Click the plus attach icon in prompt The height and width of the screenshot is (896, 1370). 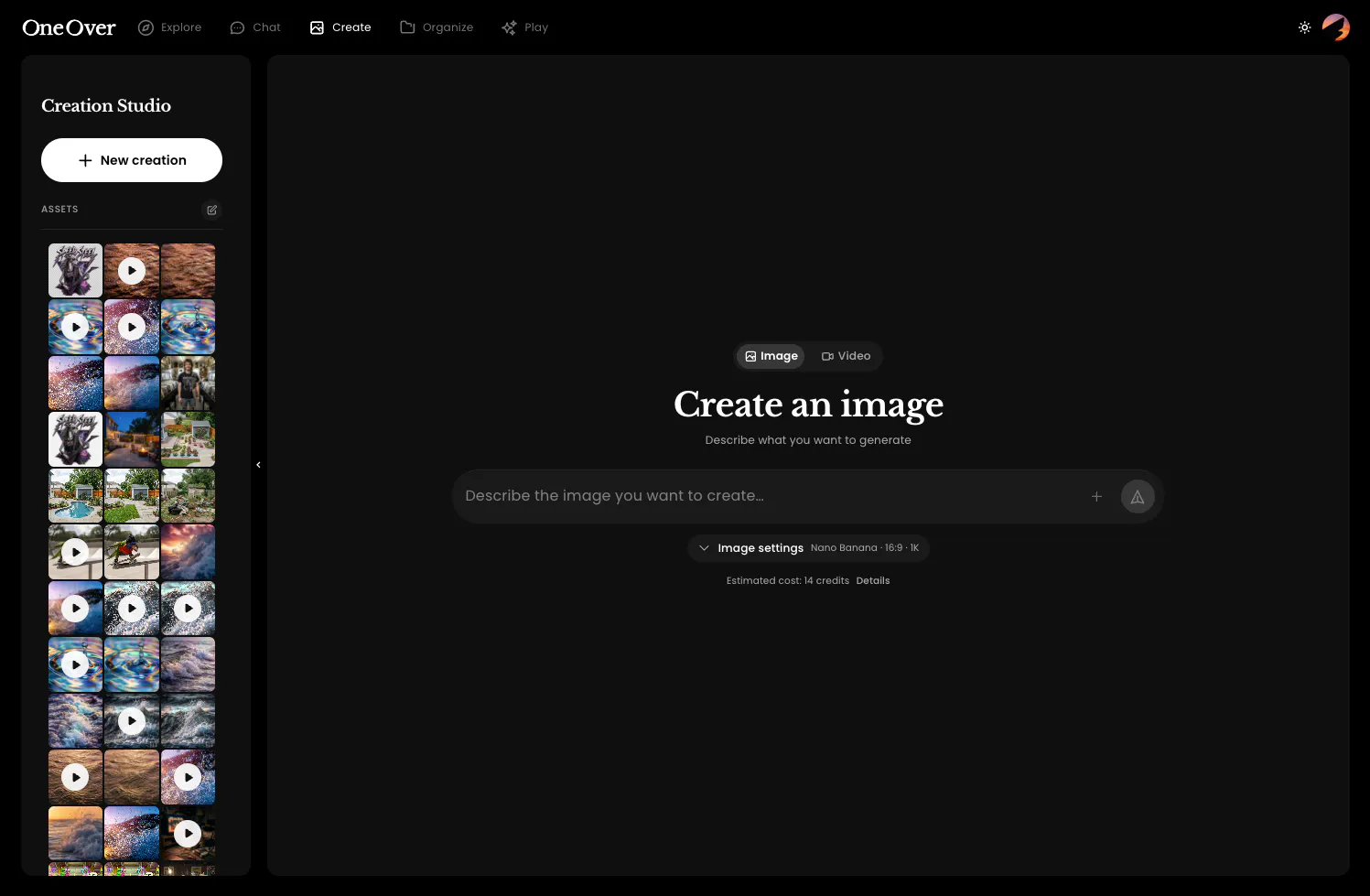pos(1096,497)
